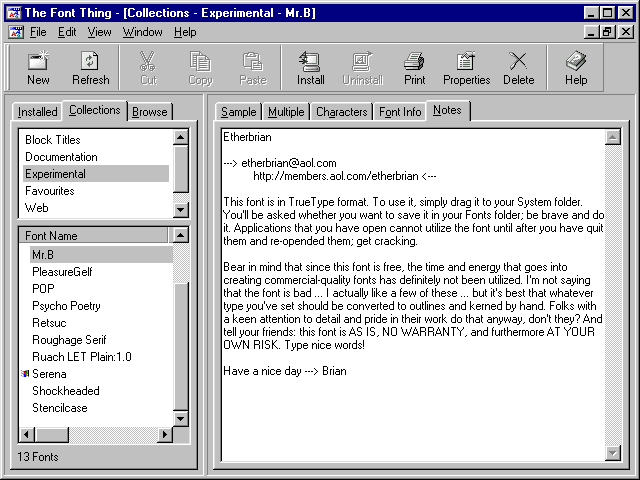Print using the printer icon
The height and width of the screenshot is (480, 640).
coord(415,68)
